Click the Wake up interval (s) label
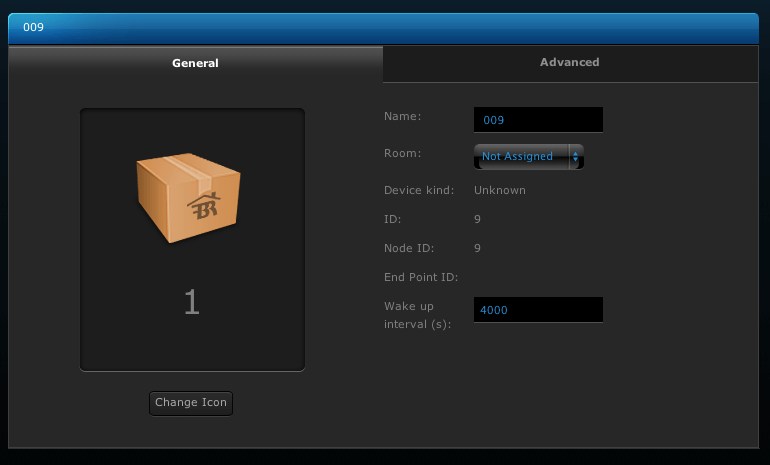Viewport: 770px width, 465px height. (x=417, y=315)
